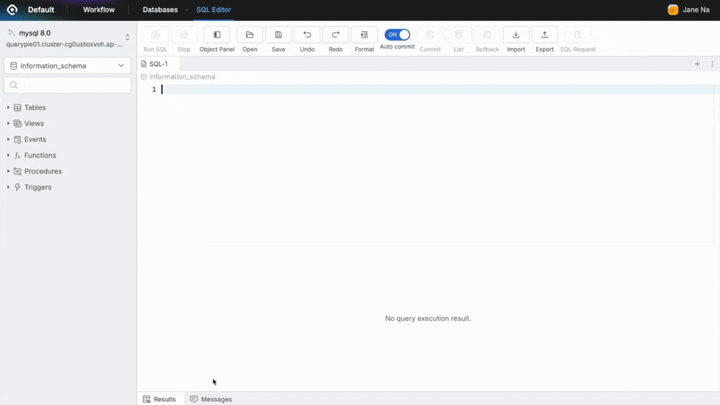Click the SQL Request icon
Viewport: 720px width, 405px height.
coord(578,35)
